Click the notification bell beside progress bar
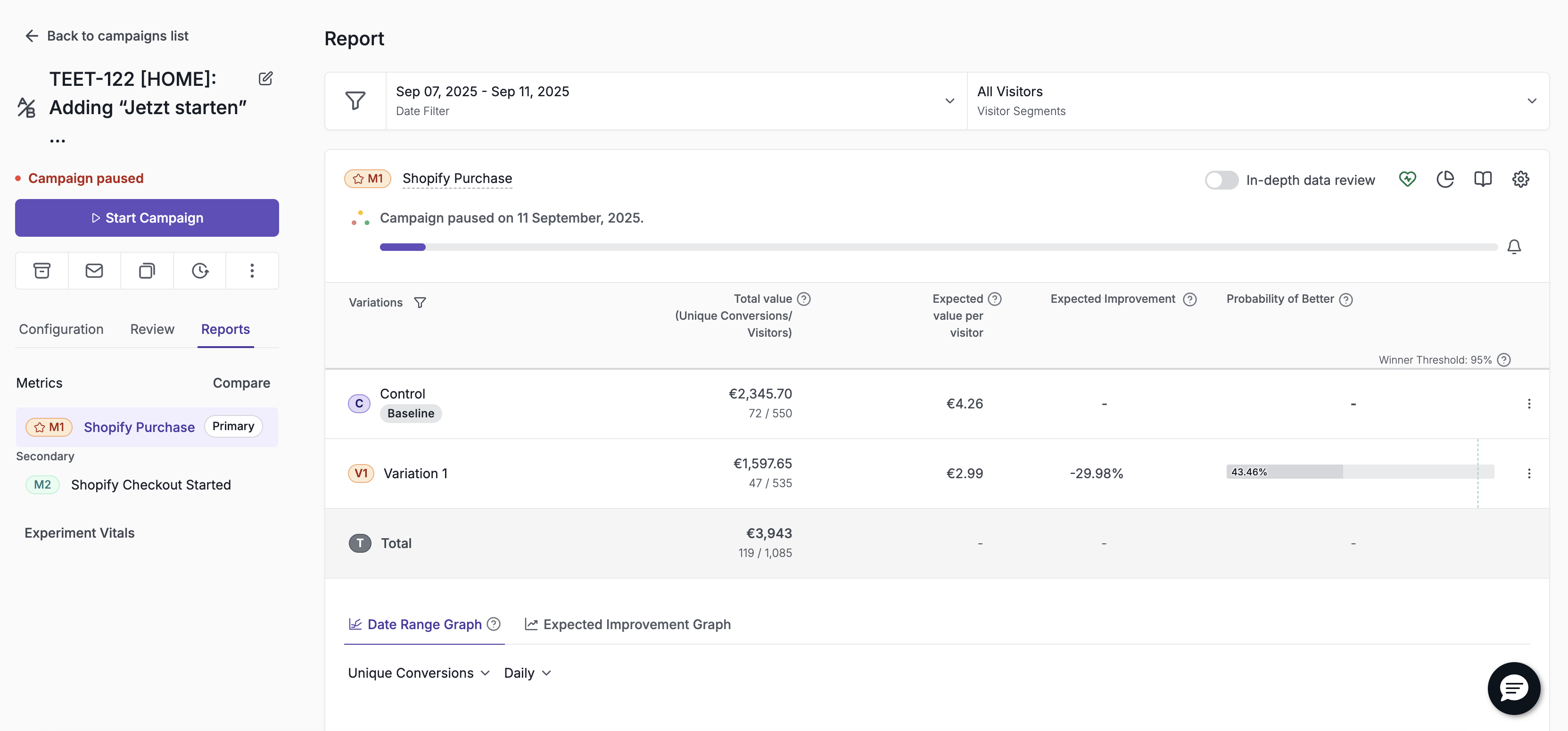1568x731 pixels. pyautogui.click(x=1514, y=247)
